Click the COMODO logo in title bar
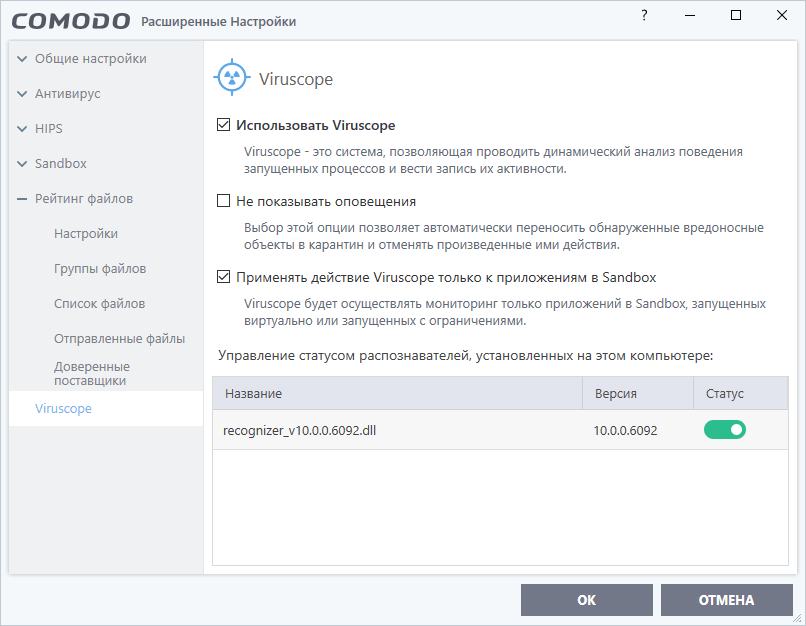The image size is (806, 626). [x=68, y=21]
